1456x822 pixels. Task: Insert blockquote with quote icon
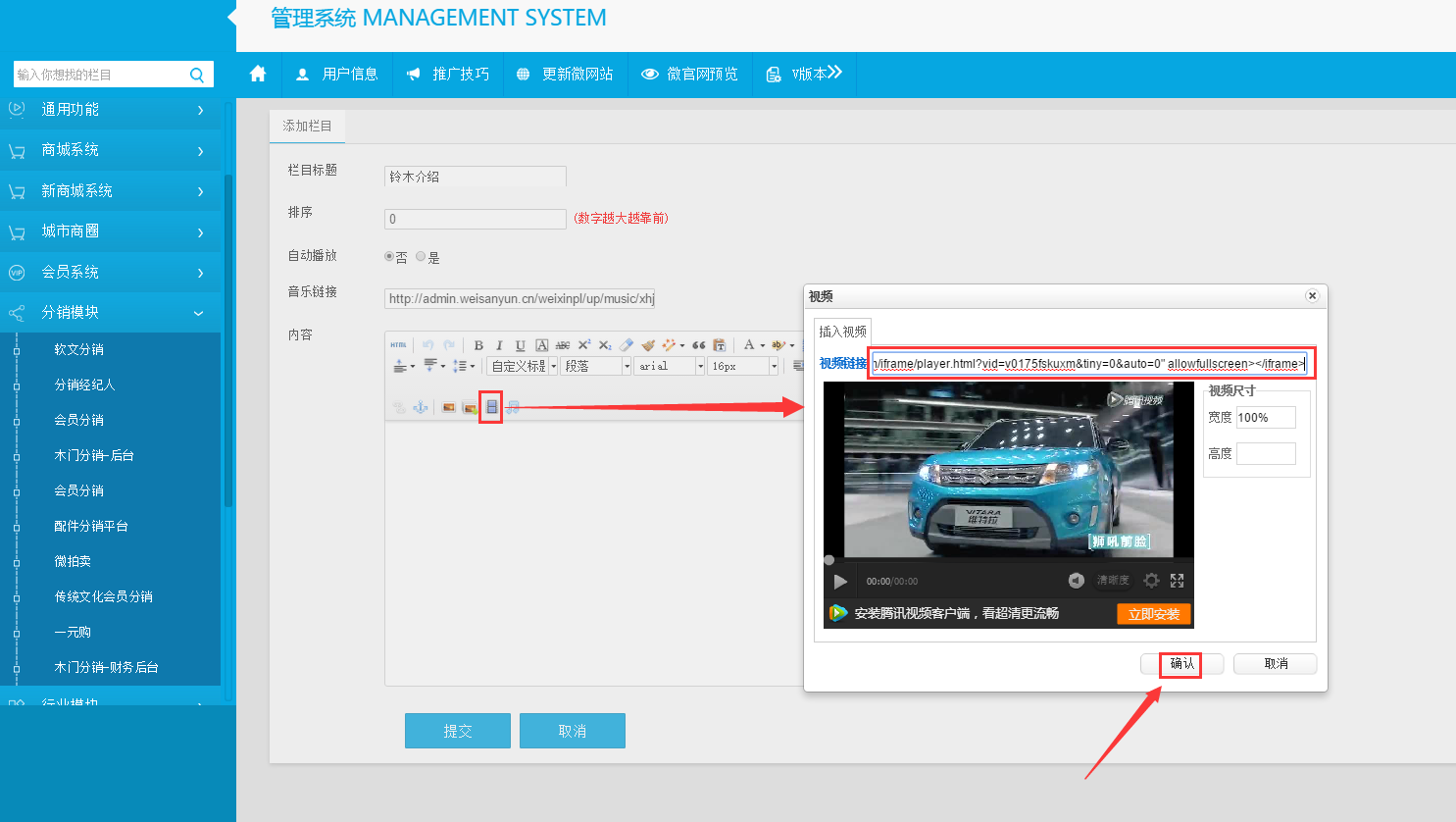click(x=699, y=345)
